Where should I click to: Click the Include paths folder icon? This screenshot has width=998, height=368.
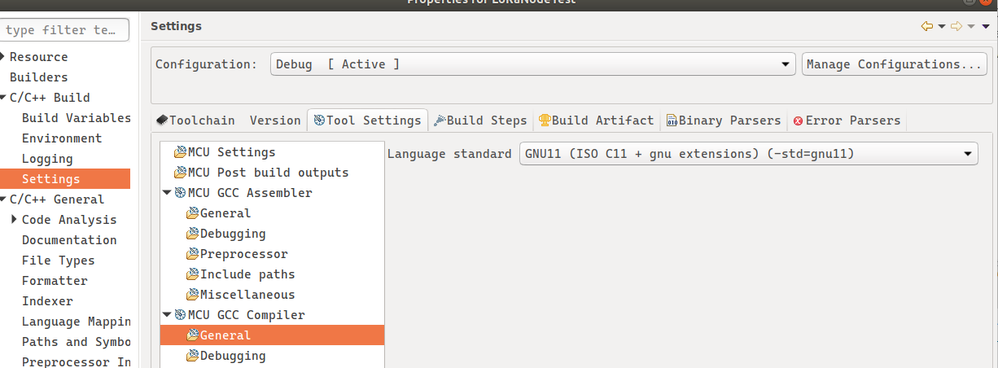click(192, 274)
